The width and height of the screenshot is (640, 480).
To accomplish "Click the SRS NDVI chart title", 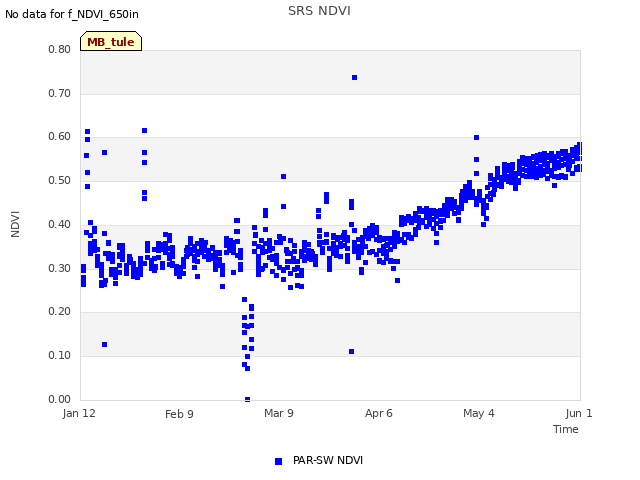I will tap(319, 11).
